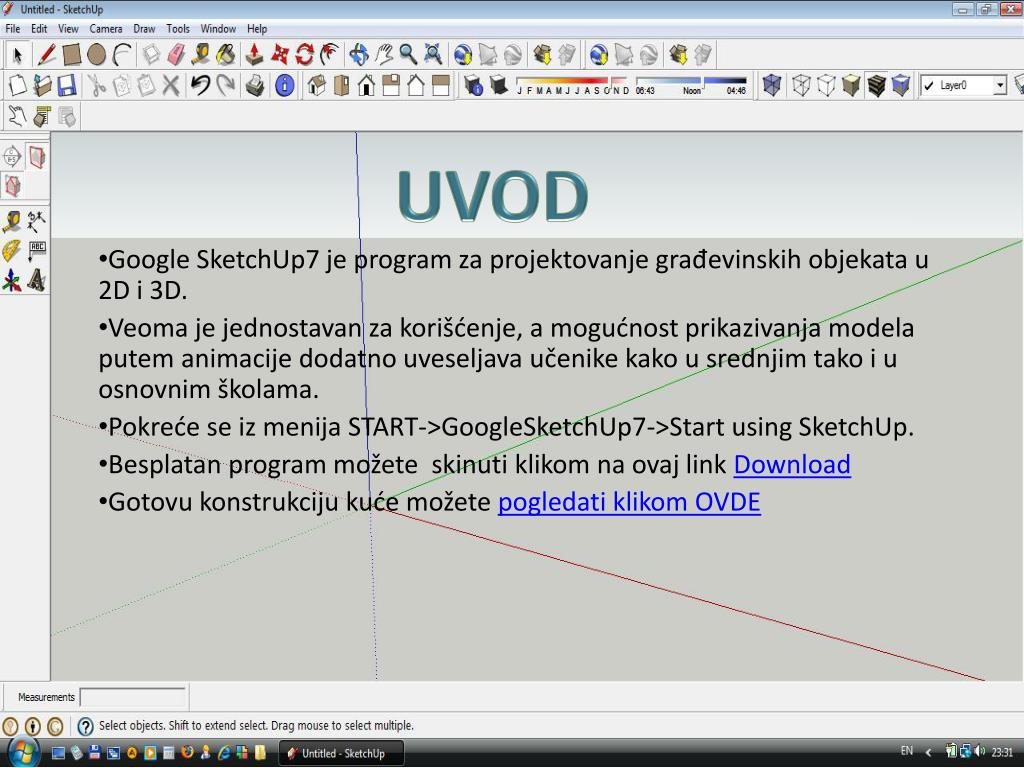The height and width of the screenshot is (768, 1024).
Task: Select the Text label ABC tool
Action: click(37, 251)
